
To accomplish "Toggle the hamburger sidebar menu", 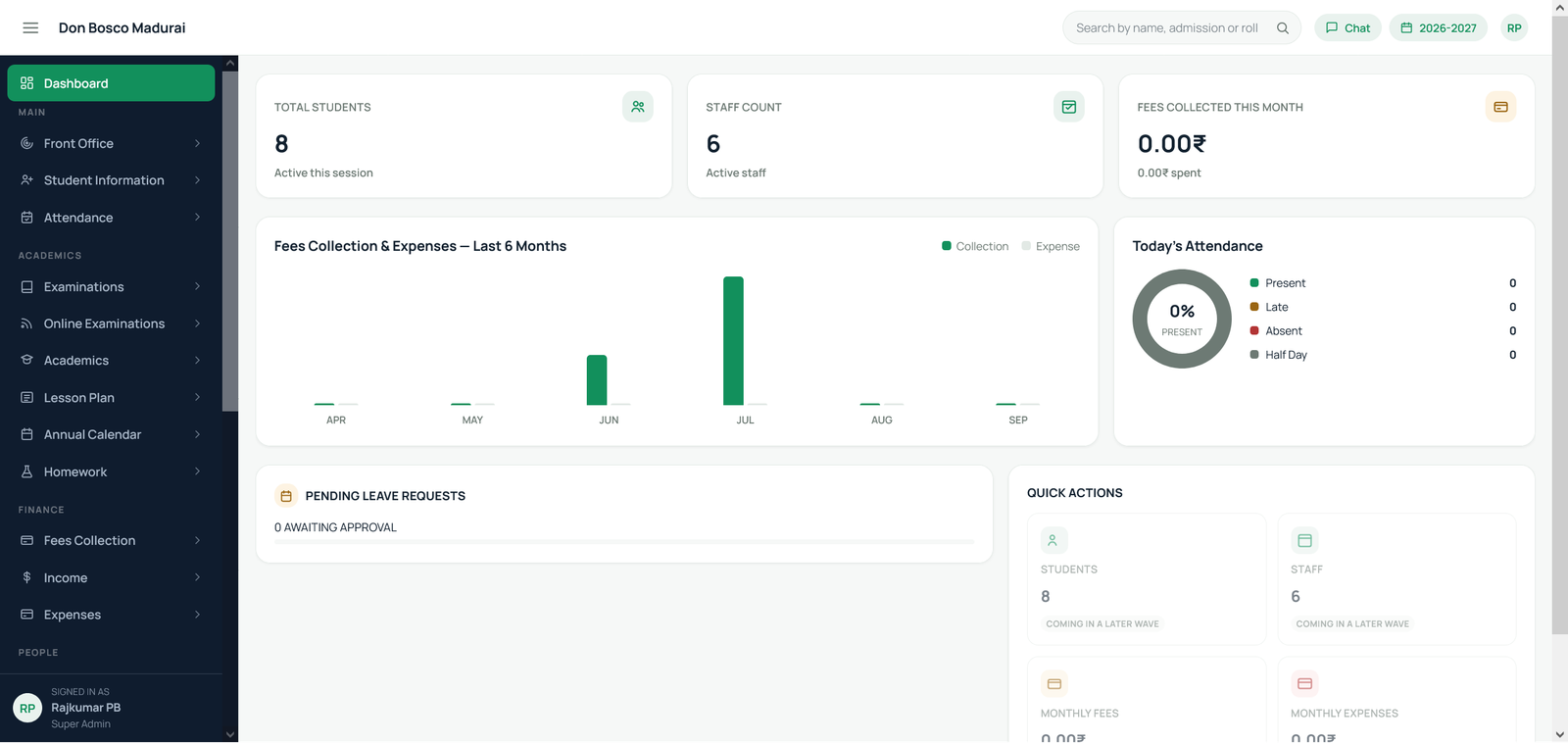I will point(30,27).
